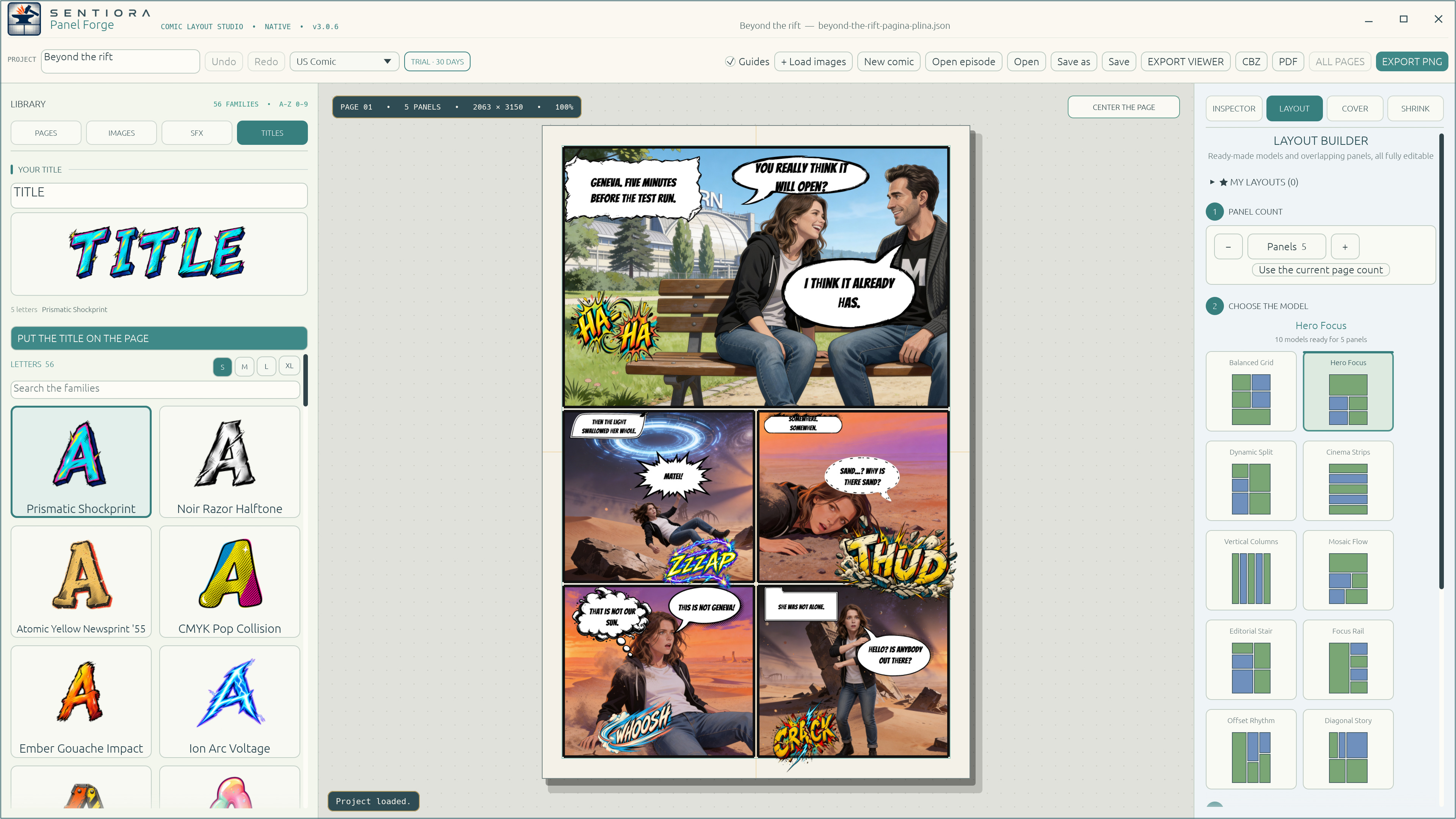Export as CBZ
This screenshot has width=1456, height=819.
point(1251,61)
